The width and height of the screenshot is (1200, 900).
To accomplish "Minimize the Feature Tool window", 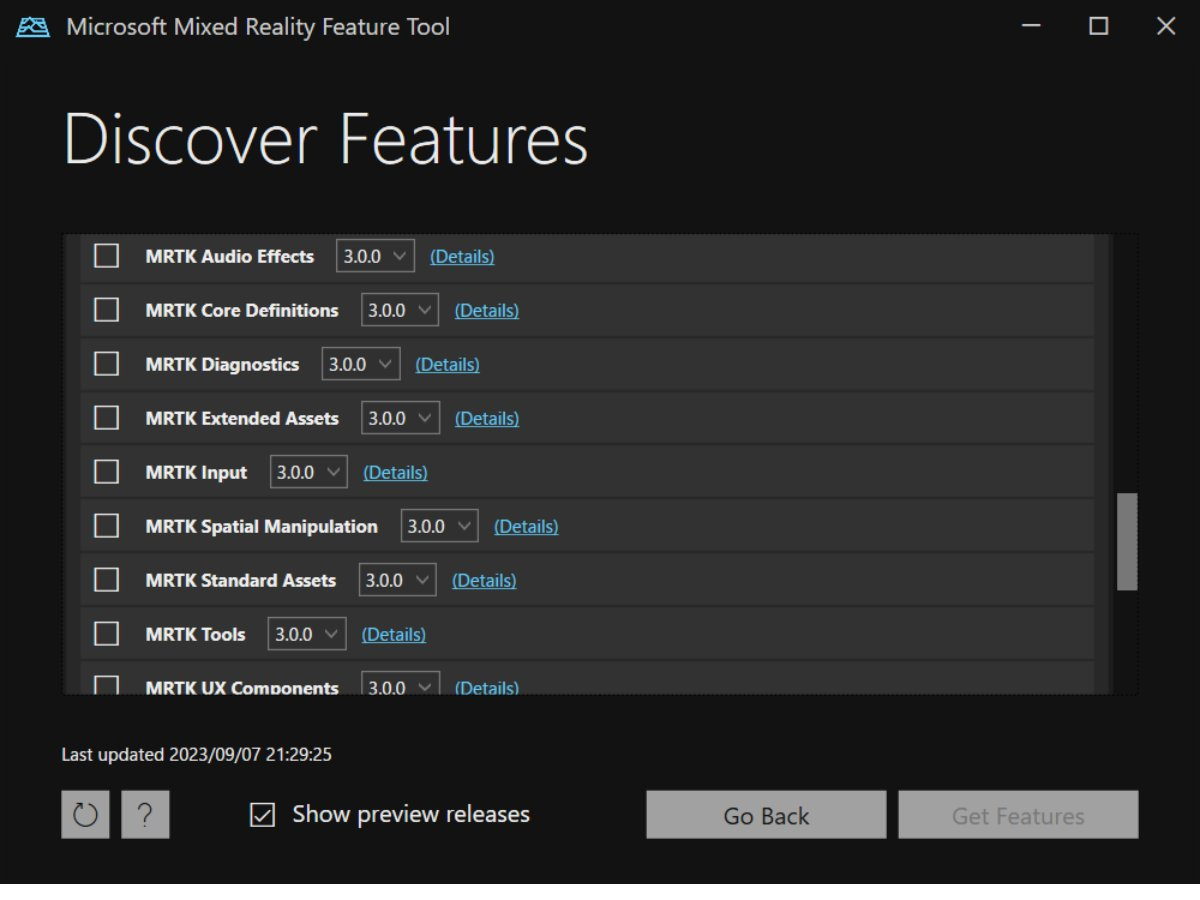I will pos(1032,27).
